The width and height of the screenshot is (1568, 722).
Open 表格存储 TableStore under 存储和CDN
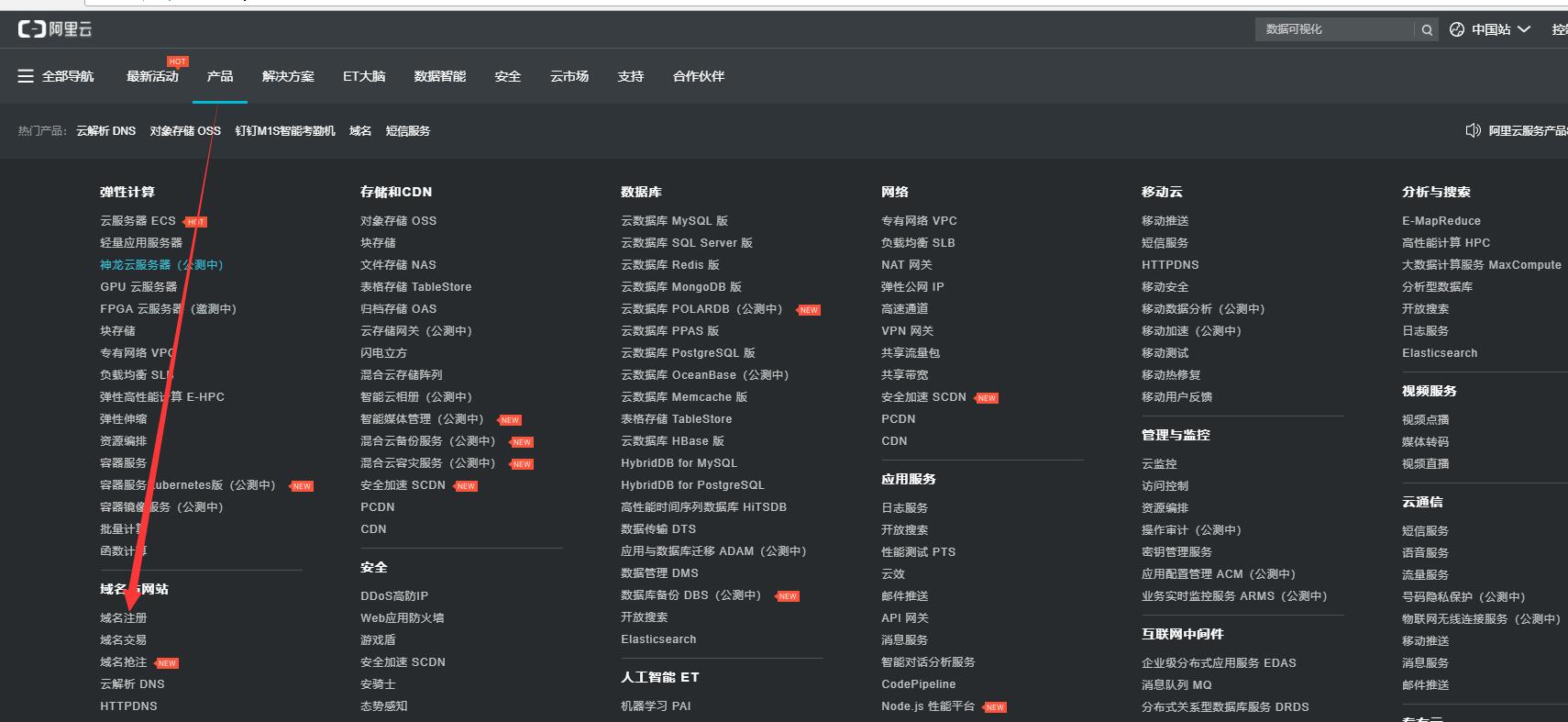pyautogui.click(x=416, y=287)
